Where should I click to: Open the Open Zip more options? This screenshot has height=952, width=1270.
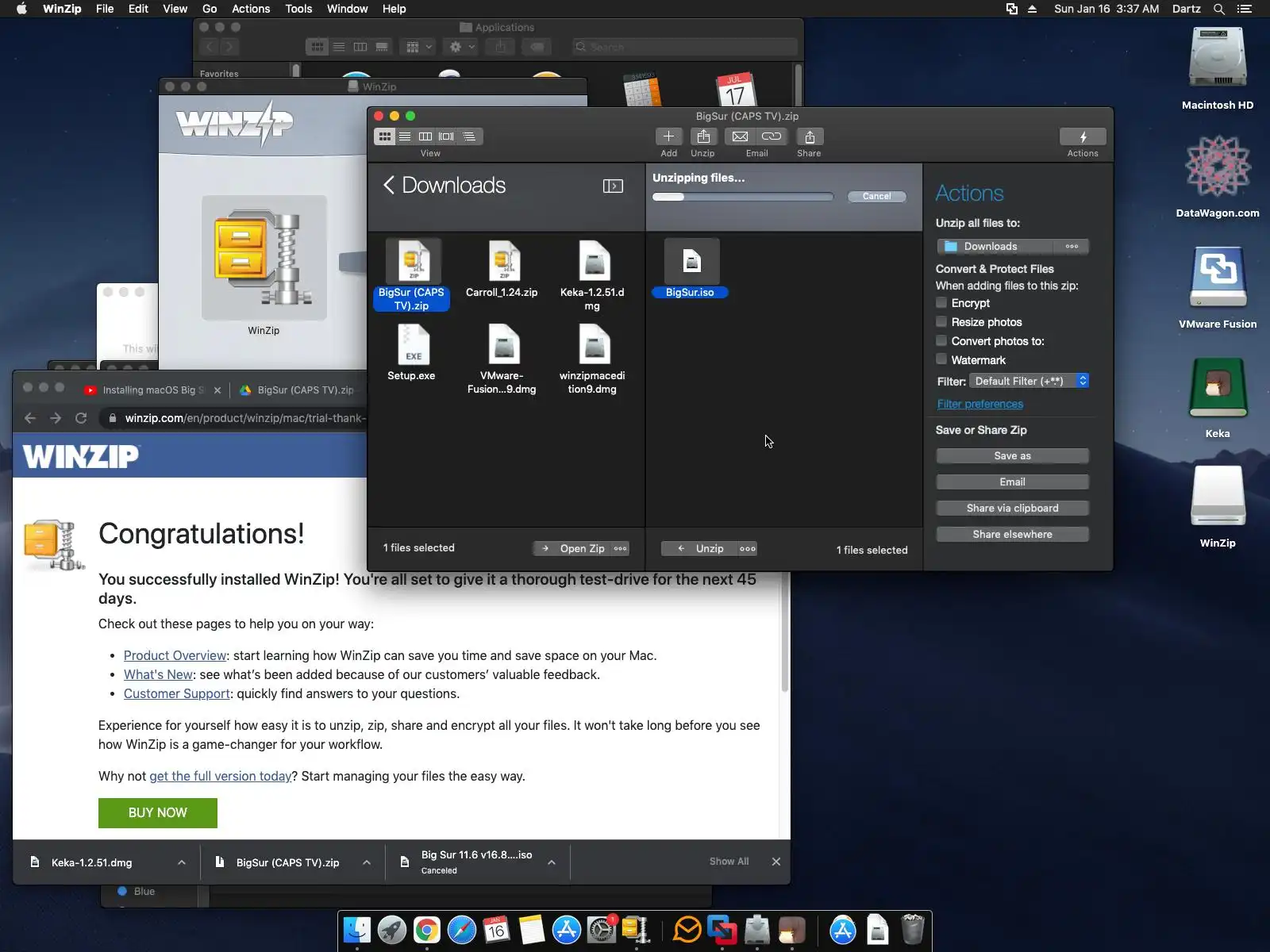pos(621,548)
